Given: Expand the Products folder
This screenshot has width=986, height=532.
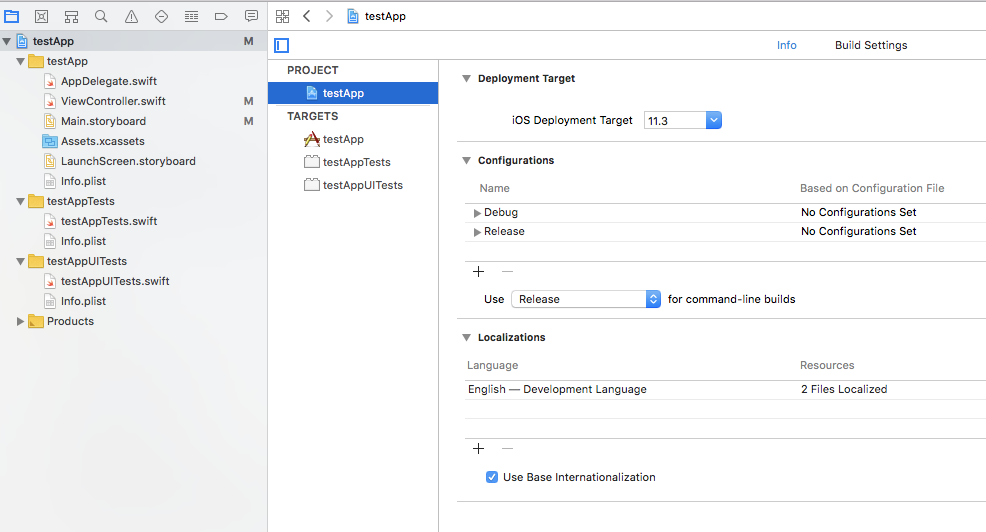Looking at the screenshot, I should (x=21, y=321).
